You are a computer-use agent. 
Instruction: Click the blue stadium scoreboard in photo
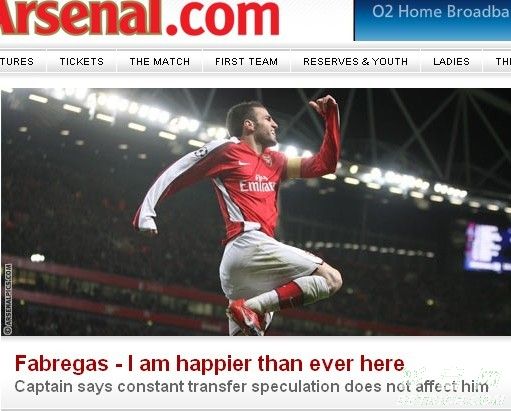[487, 247]
